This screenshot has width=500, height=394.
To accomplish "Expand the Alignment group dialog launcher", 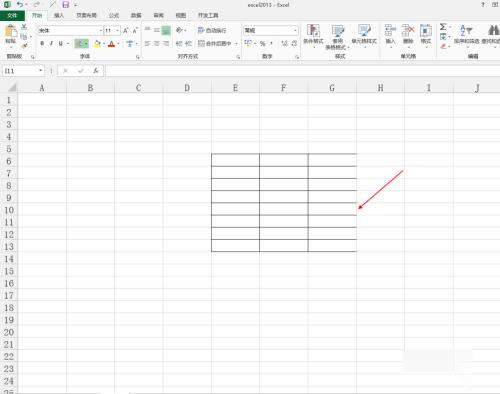I will click(x=238, y=57).
